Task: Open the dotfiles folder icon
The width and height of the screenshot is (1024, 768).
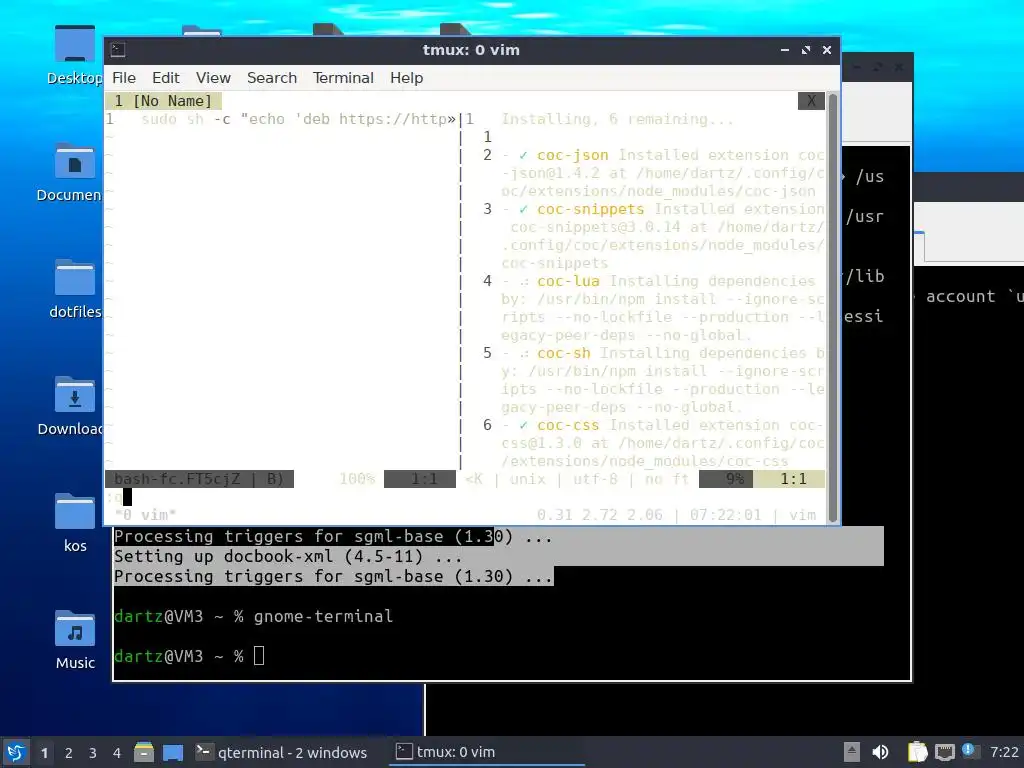Action: (x=74, y=278)
